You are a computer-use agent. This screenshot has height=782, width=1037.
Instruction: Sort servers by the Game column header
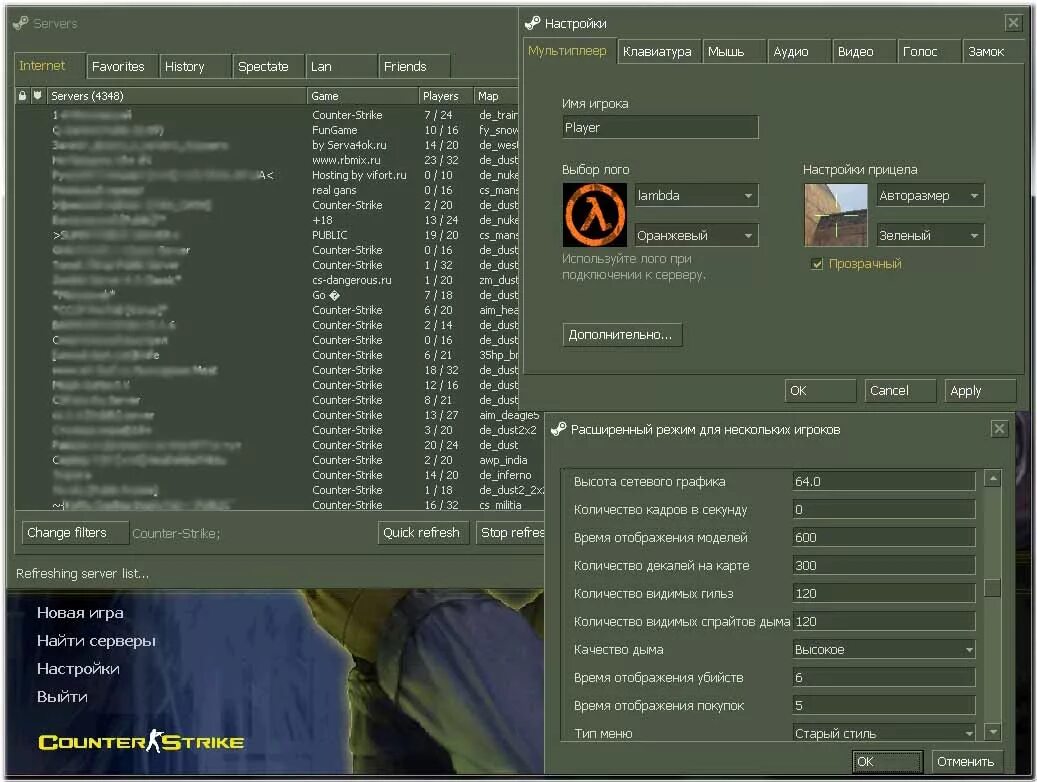[362, 96]
